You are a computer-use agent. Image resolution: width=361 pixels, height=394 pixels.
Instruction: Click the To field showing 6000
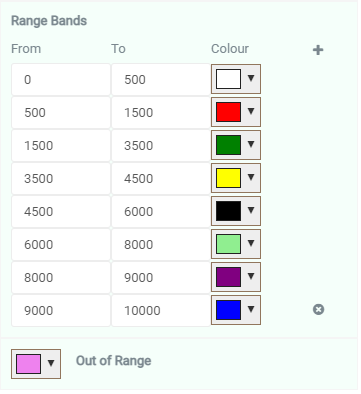[x=161, y=212]
